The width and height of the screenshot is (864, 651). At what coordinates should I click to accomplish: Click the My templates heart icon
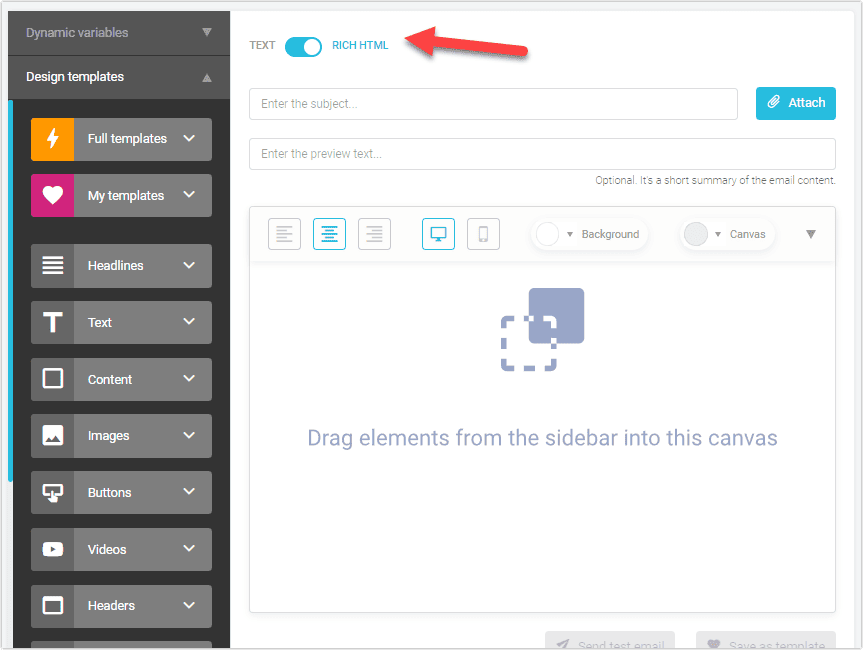pos(52,196)
